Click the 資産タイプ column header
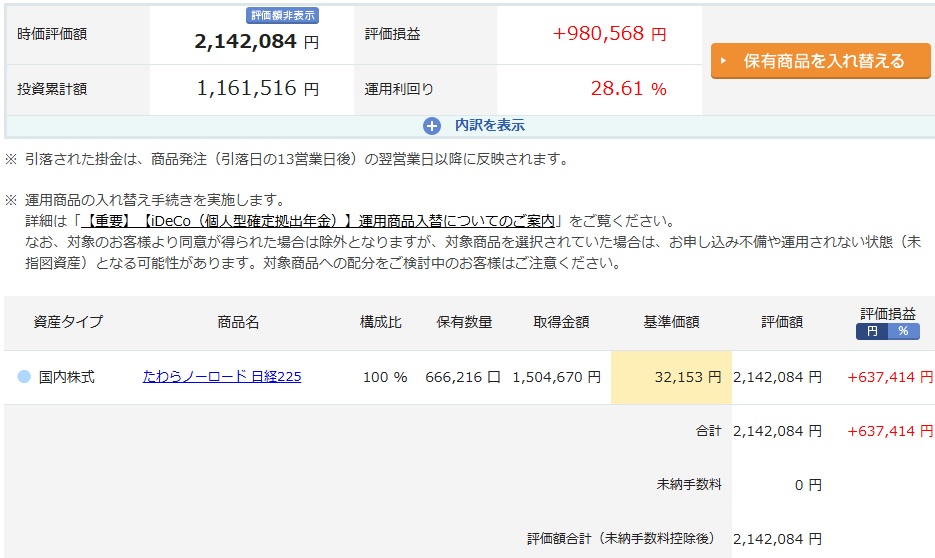This screenshot has height=558, width=935. tap(68, 322)
